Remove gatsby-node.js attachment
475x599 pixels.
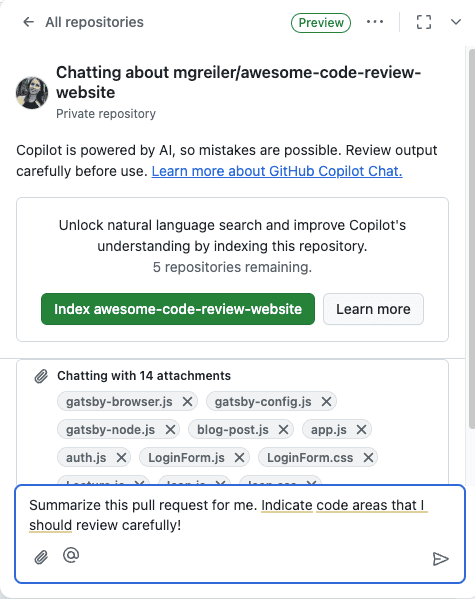pos(170,430)
